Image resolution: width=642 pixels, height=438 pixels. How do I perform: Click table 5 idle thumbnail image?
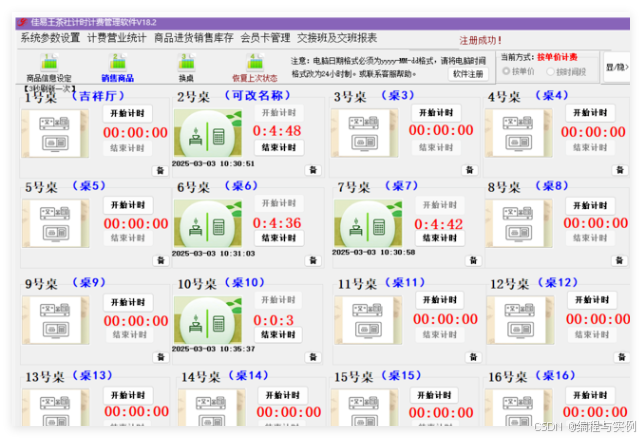point(56,224)
